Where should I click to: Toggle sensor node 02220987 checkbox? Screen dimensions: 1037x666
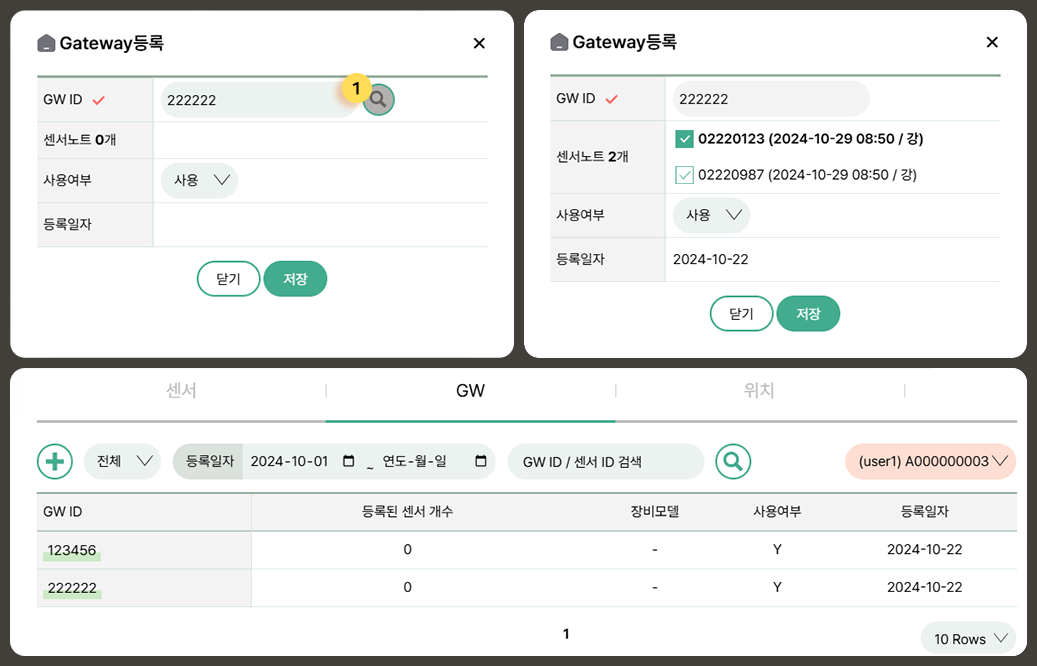684,175
